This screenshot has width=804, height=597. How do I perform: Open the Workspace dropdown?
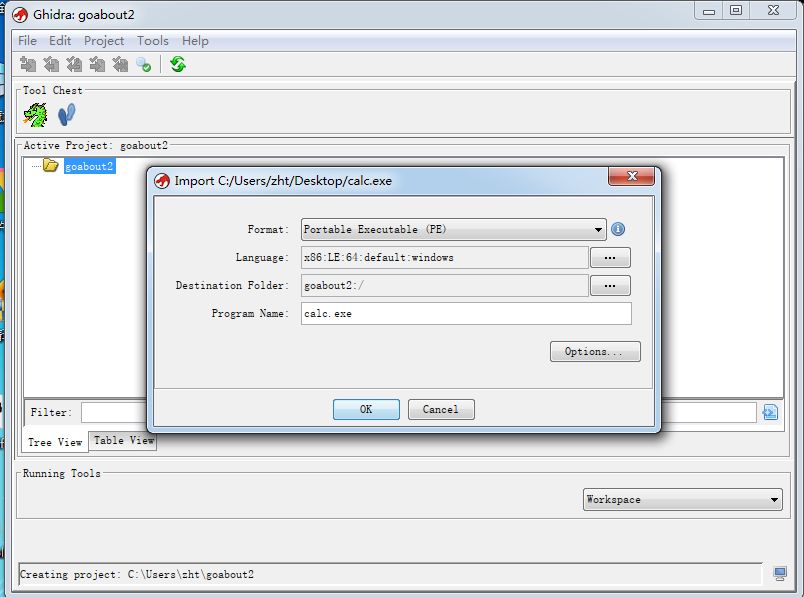coord(682,500)
